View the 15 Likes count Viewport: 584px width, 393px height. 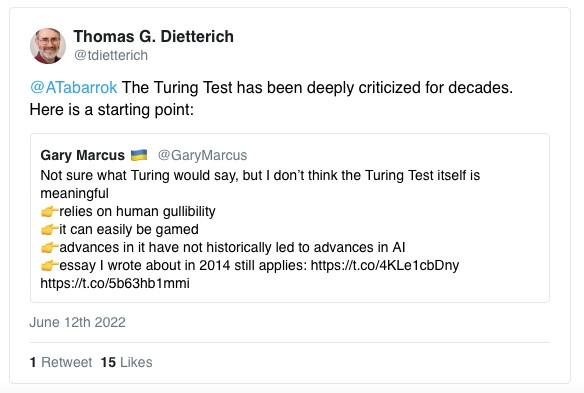click(127, 362)
